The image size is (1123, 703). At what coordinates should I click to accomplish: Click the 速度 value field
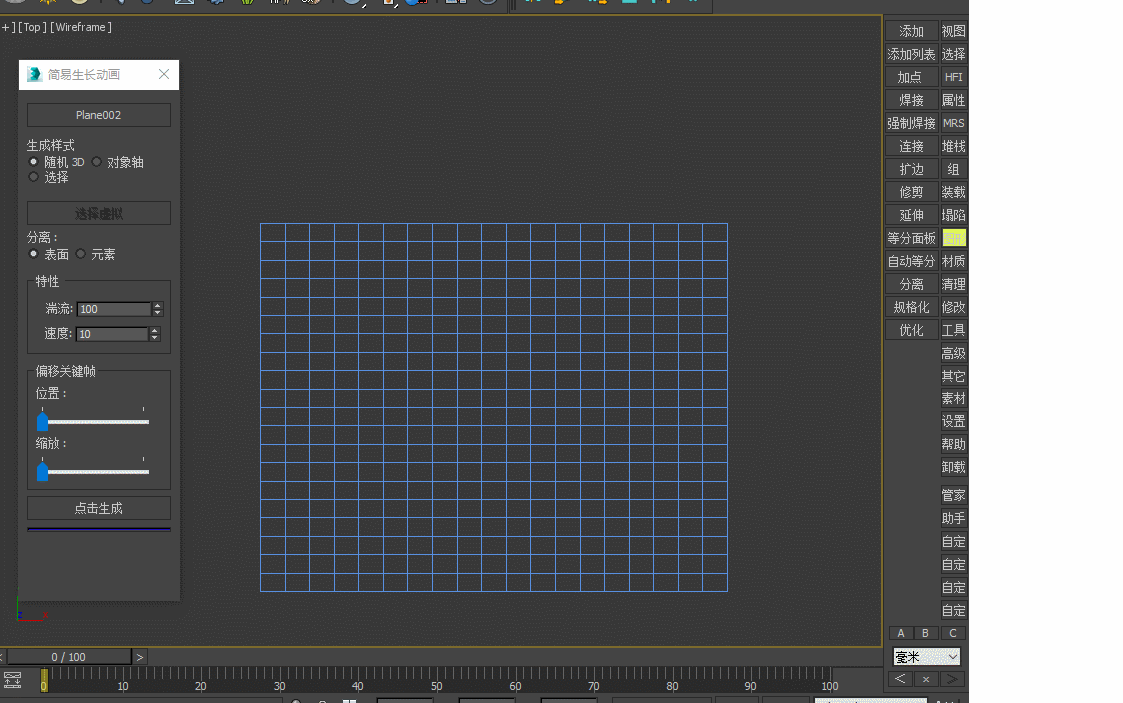112,334
